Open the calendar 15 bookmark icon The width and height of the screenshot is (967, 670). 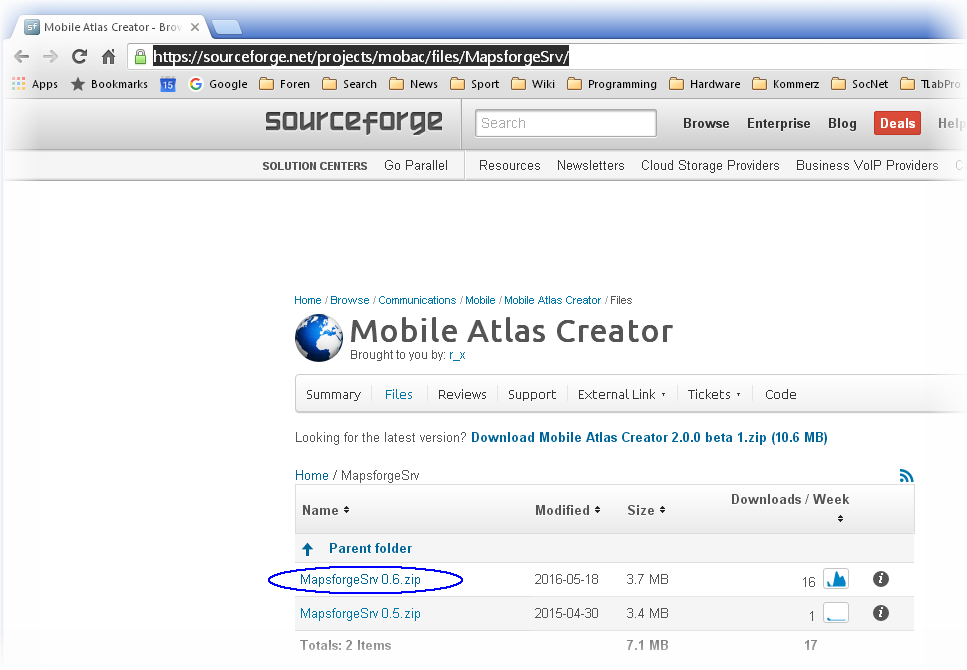coord(168,84)
